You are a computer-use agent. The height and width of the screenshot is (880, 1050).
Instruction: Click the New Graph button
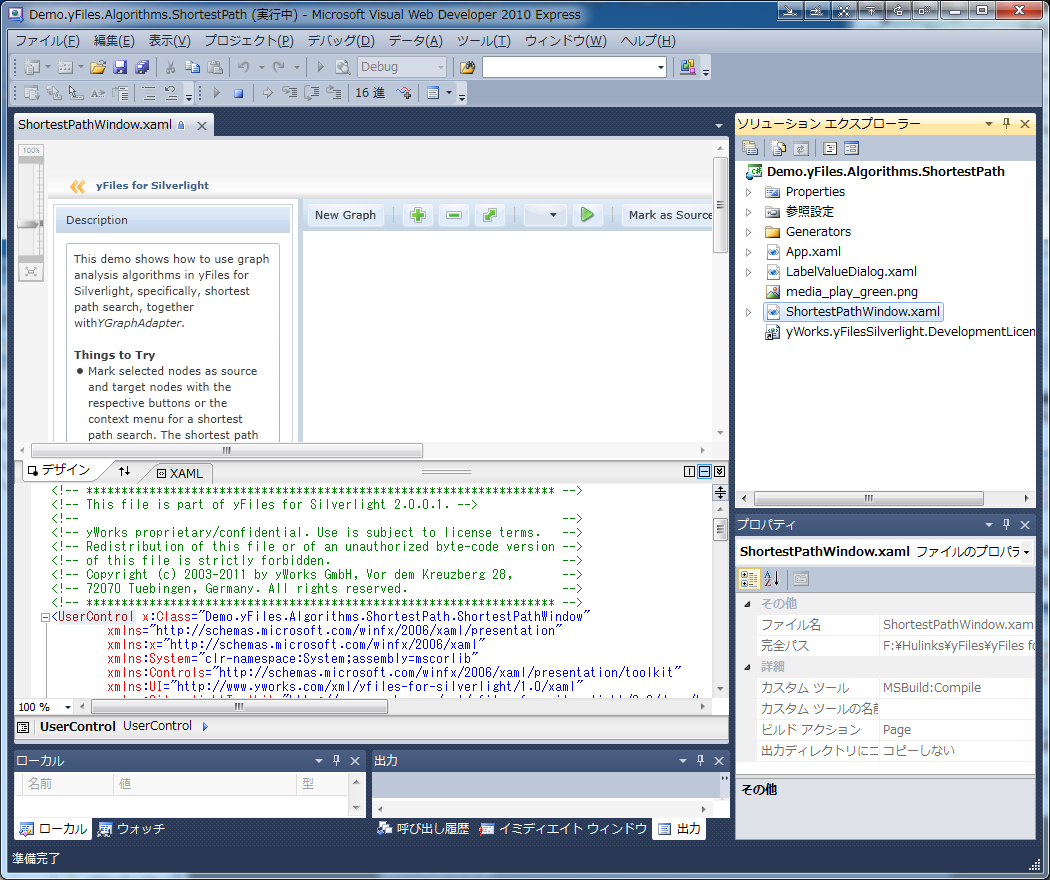[x=345, y=215]
